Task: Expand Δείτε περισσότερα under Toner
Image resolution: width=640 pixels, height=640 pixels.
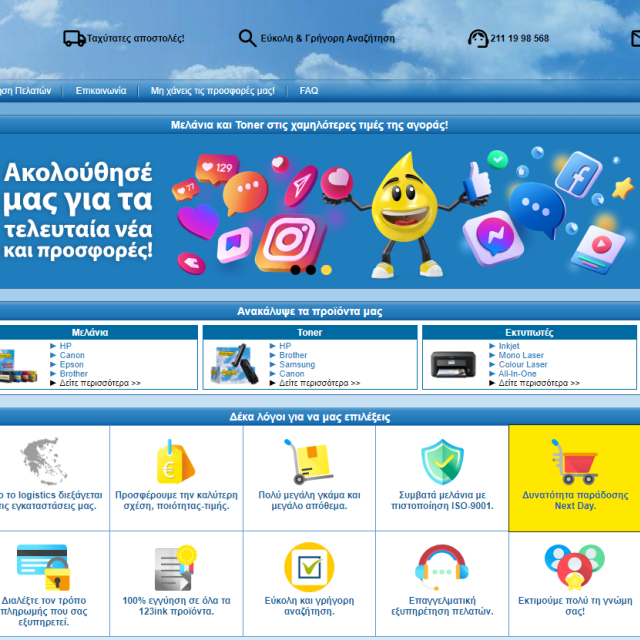Action: click(320, 383)
